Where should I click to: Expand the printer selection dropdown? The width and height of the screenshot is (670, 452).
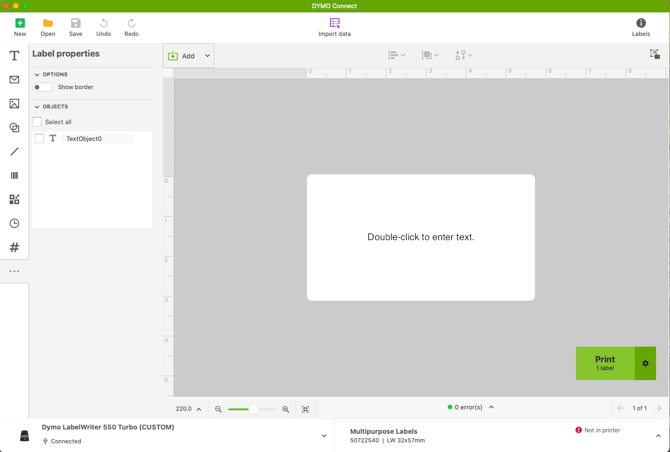click(323, 436)
